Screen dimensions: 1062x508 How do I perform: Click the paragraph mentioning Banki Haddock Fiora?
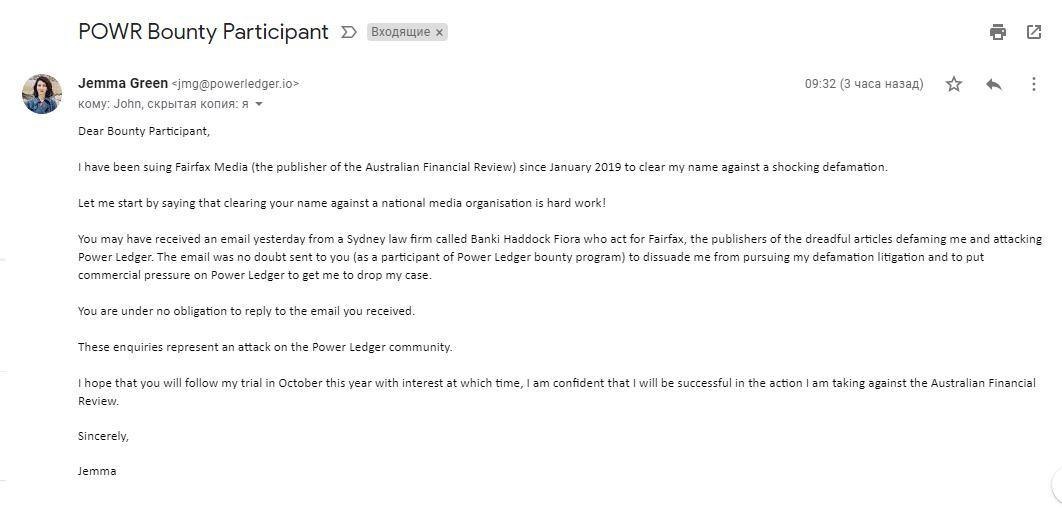point(559,257)
